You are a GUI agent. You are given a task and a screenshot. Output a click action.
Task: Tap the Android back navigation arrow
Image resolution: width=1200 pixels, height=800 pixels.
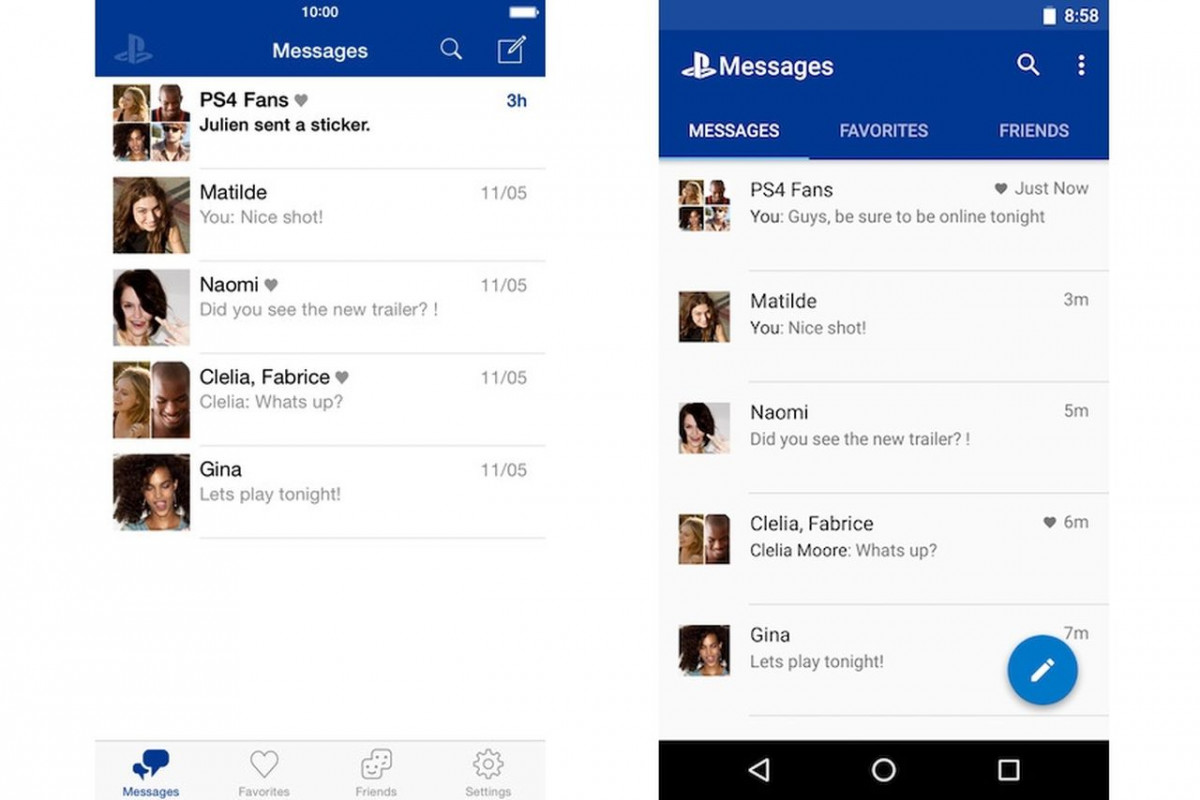pyautogui.click(x=759, y=770)
